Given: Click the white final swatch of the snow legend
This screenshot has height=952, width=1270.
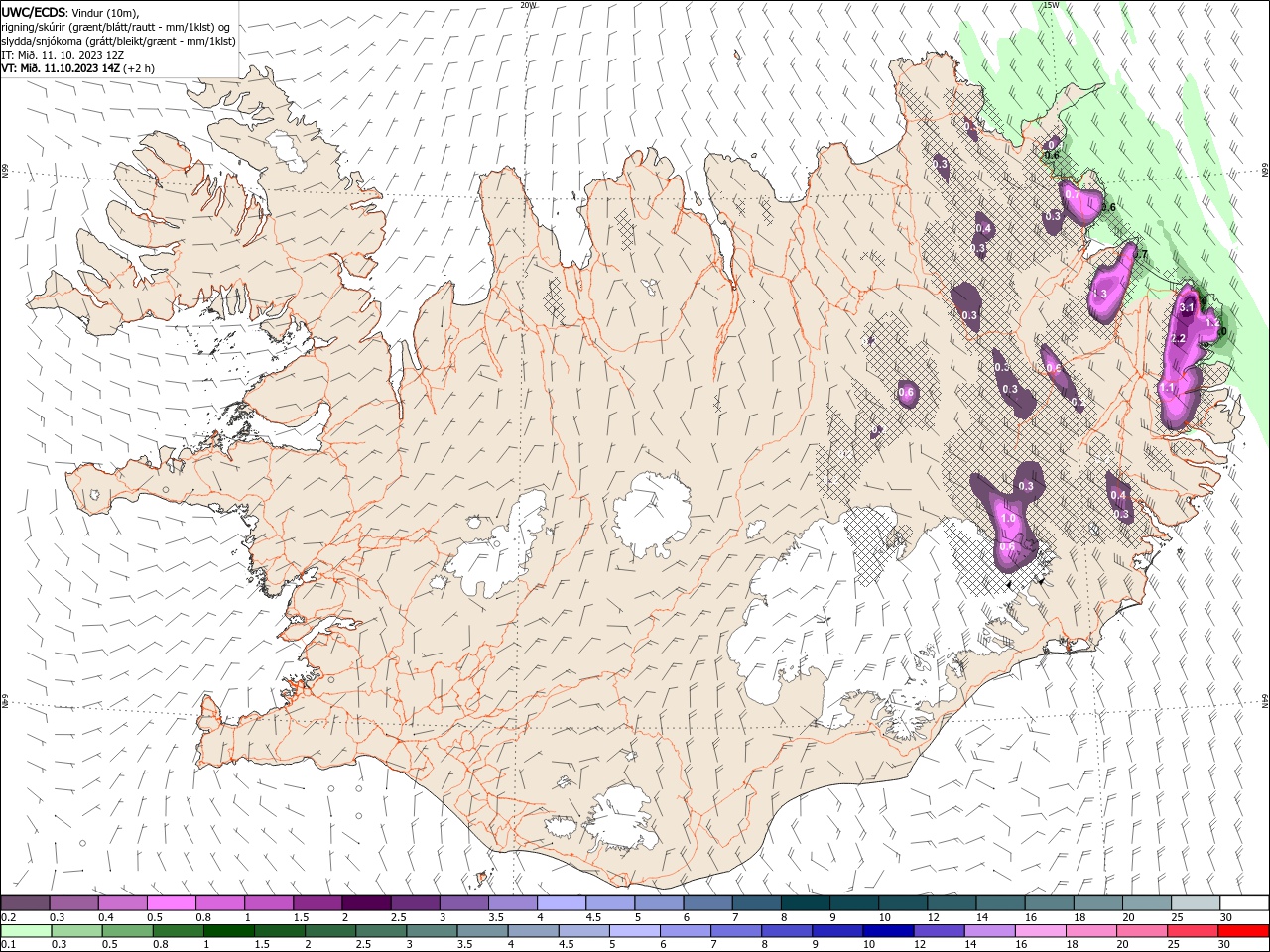Looking at the screenshot, I should tap(1243, 902).
